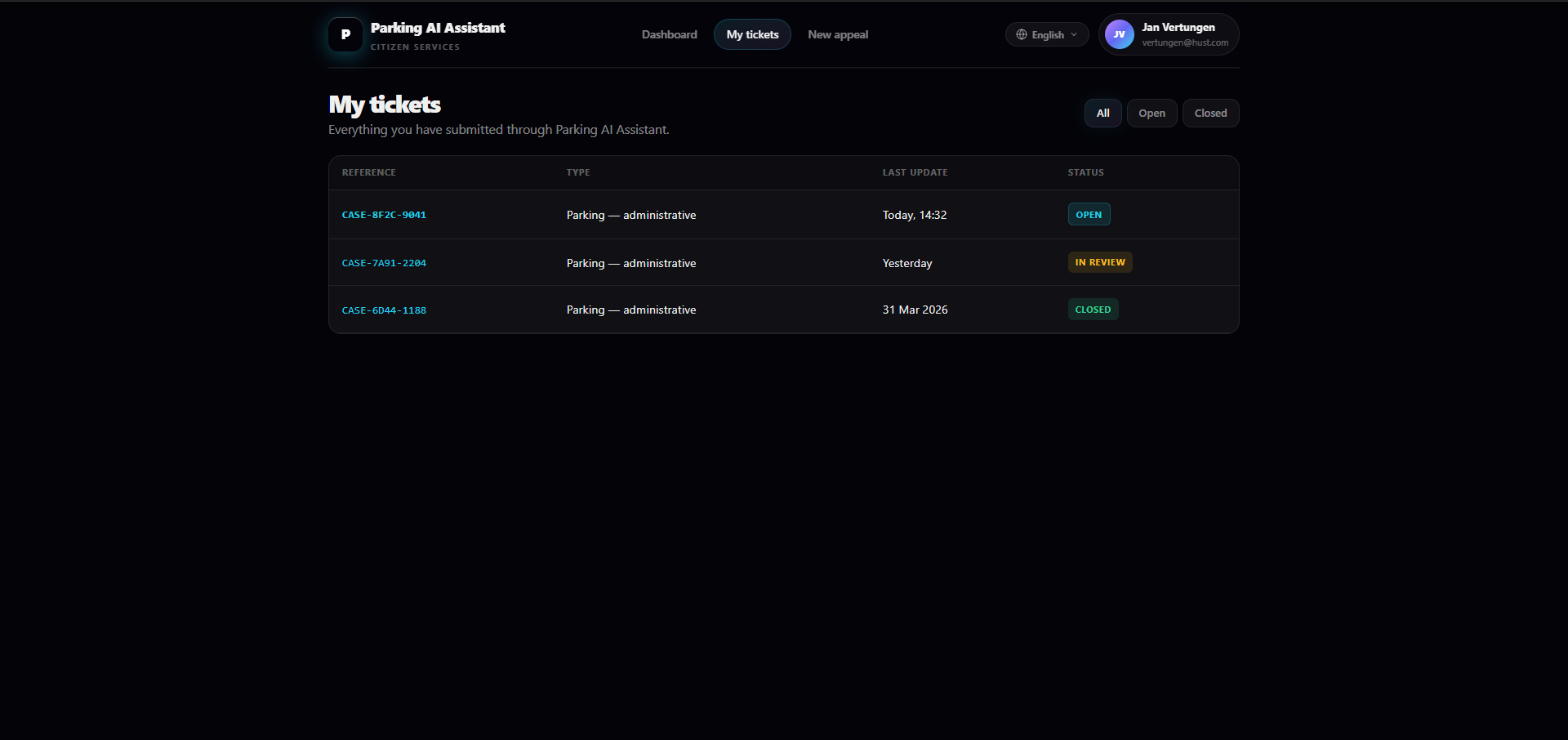The height and width of the screenshot is (740, 1568).
Task: Click the globe language icon
Action: [1021, 34]
